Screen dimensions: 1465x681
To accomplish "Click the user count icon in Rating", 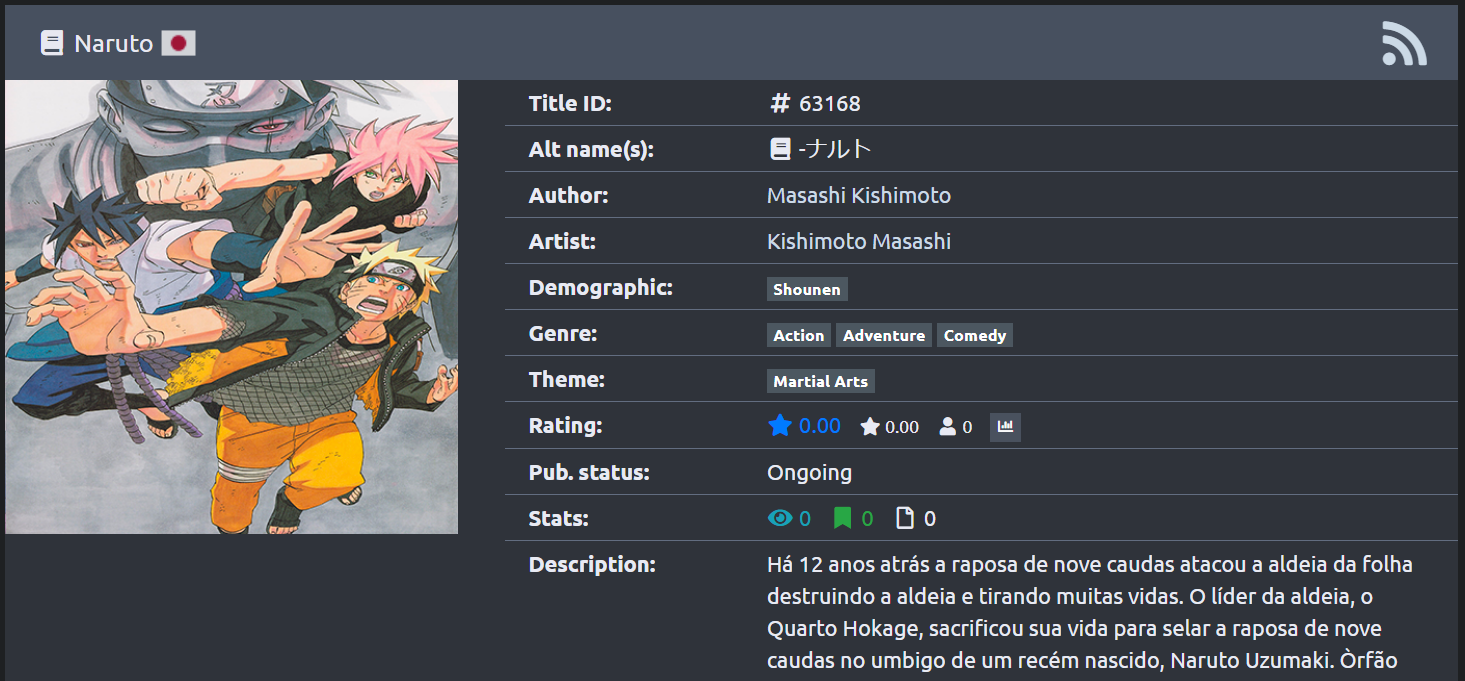I will tap(947, 427).
